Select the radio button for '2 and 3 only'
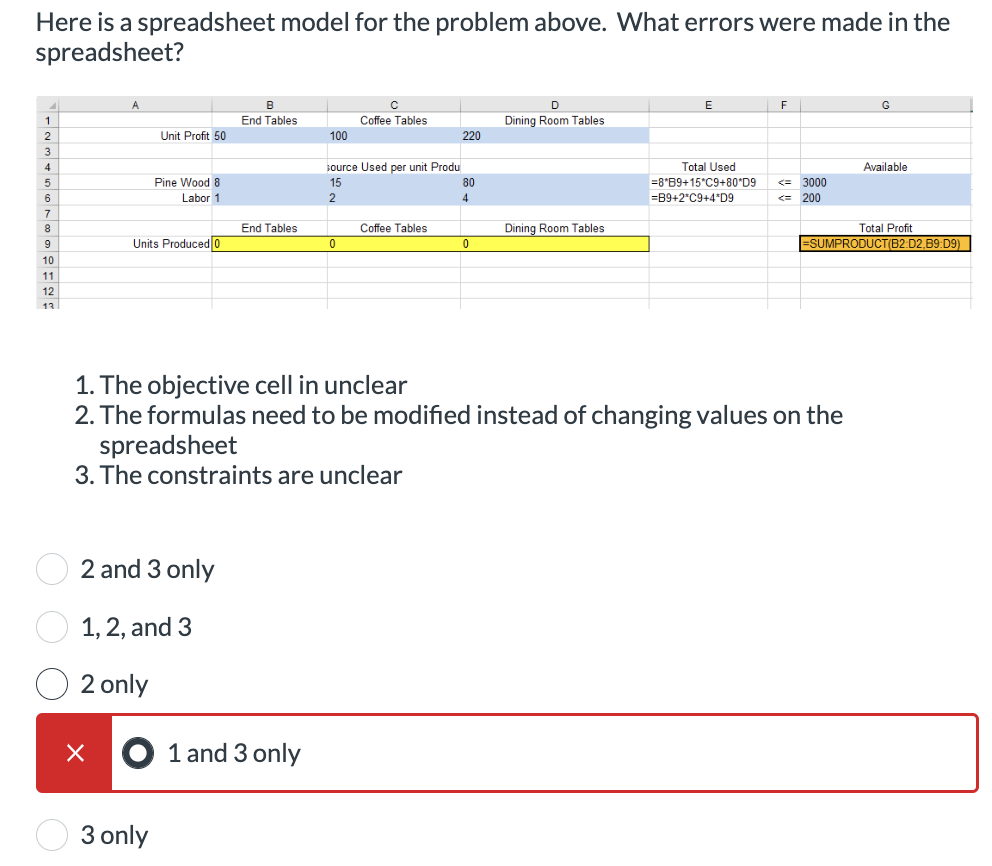 pos(52,569)
